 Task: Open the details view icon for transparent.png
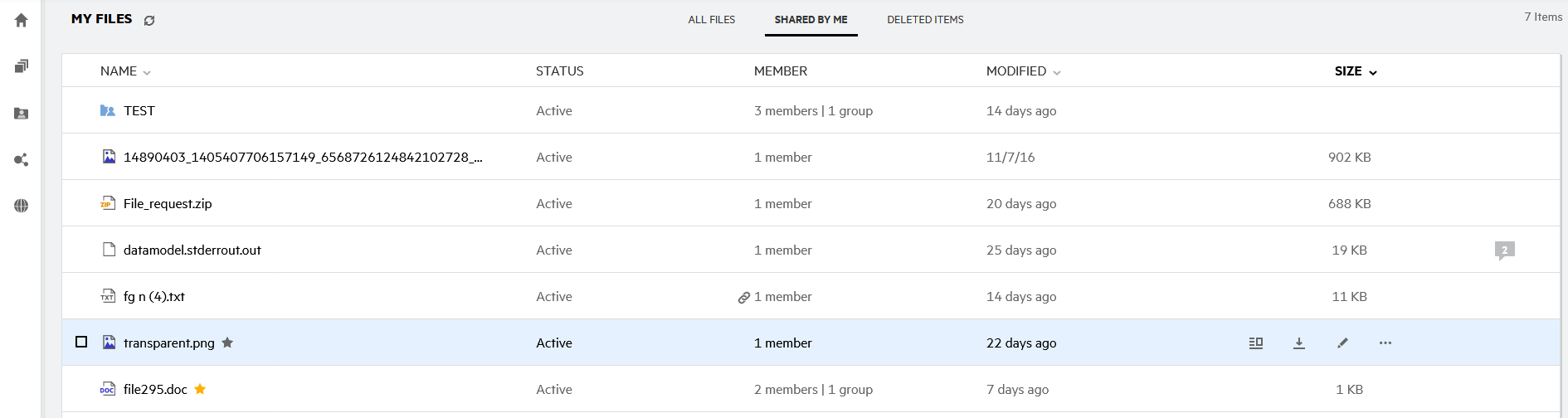coord(1256,343)
